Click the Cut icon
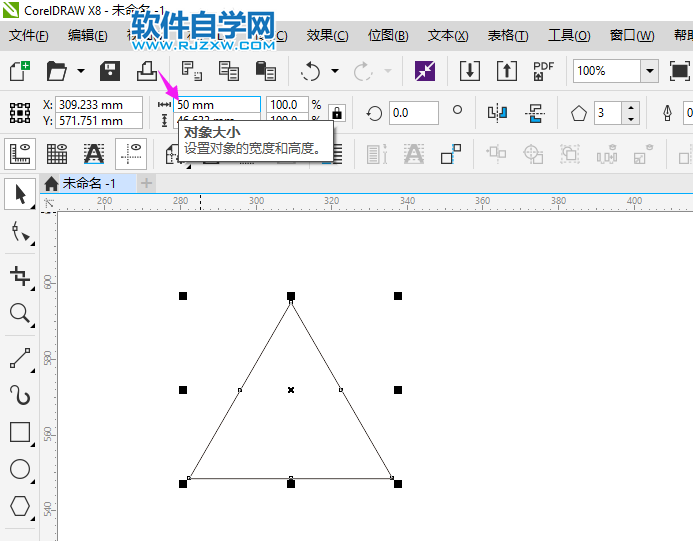 click(x=192, y=71)
